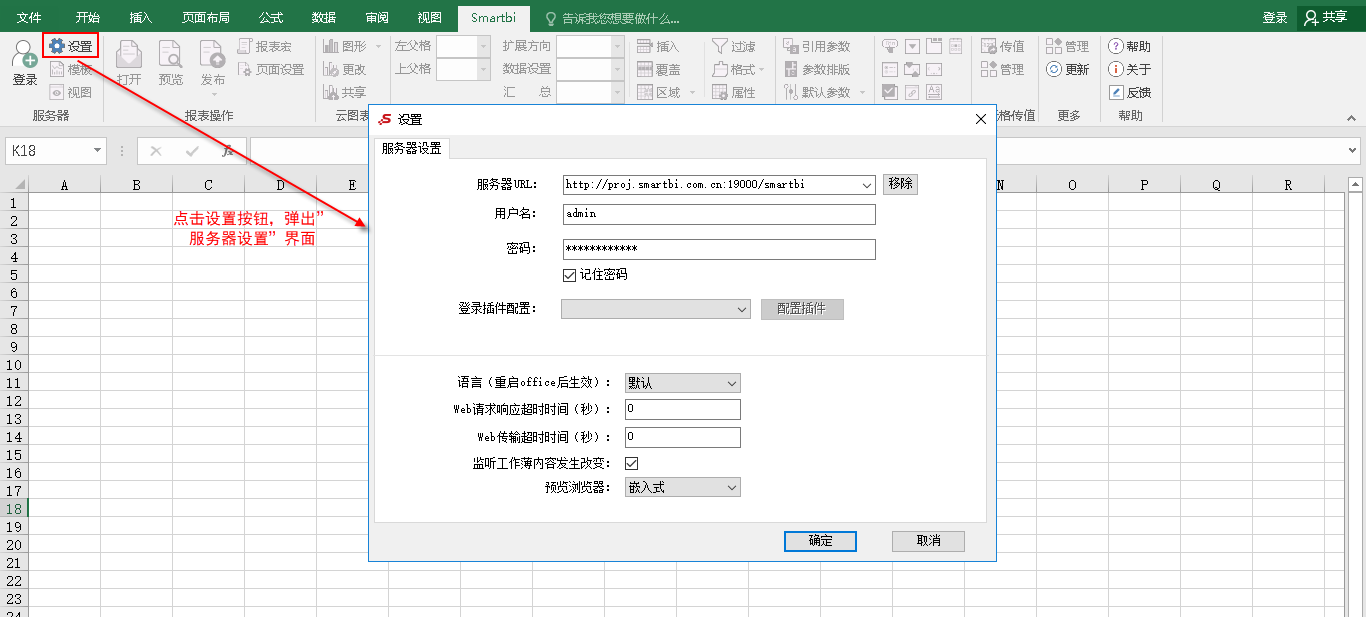Screen dimensions: 1366x617
Task: Expand the 服务器URL dropdown
Action: [866, 185]
